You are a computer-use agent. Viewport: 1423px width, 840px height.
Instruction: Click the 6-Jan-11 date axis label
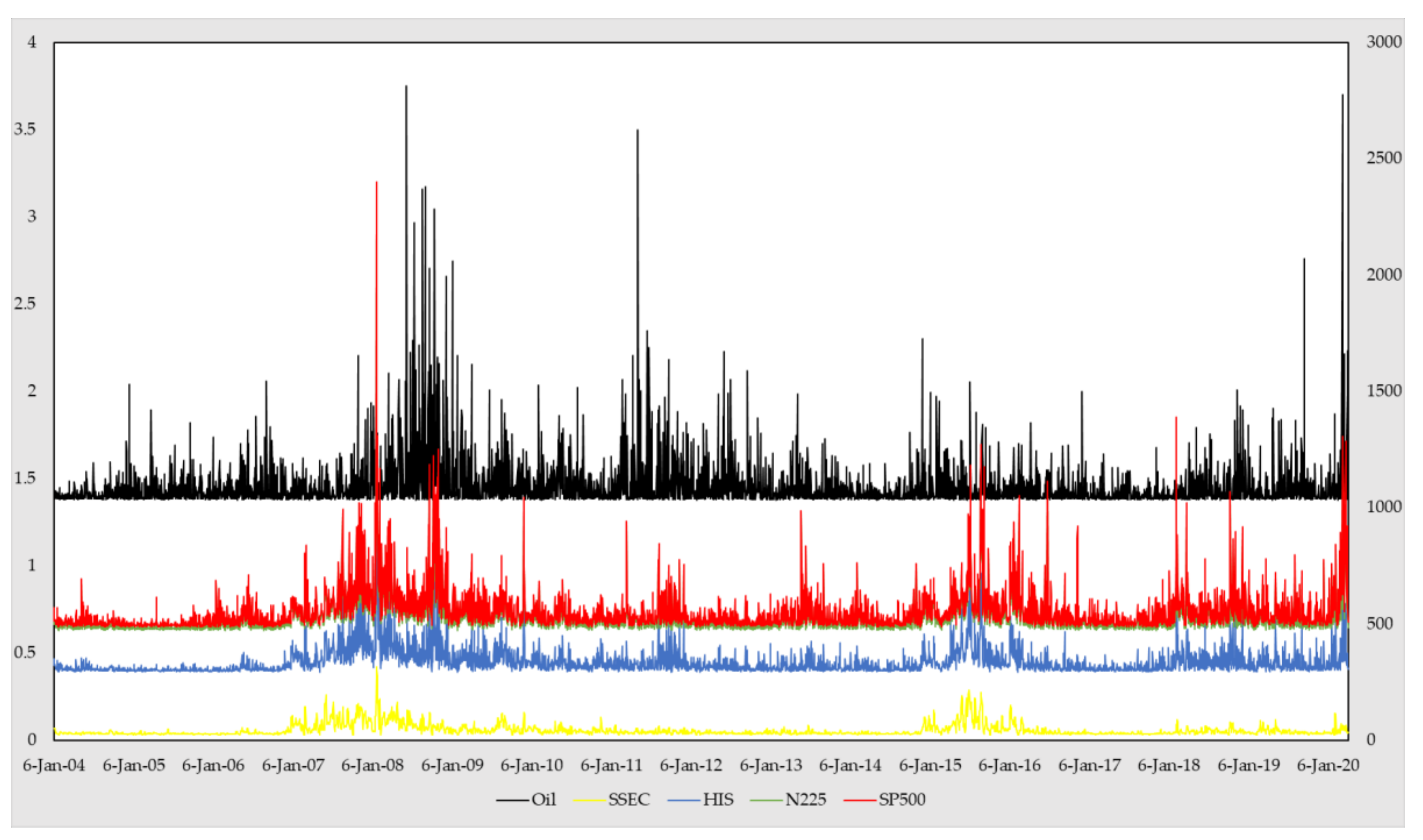[611, 765]
